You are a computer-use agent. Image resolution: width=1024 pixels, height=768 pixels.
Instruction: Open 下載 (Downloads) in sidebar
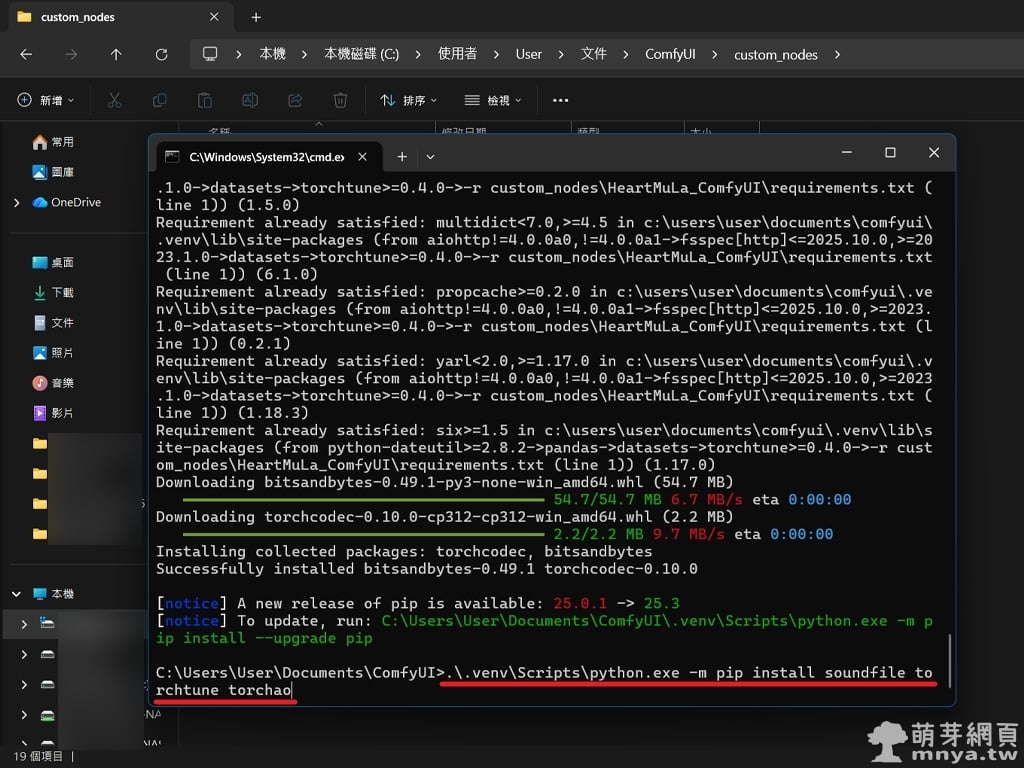(x=62, y=292)
